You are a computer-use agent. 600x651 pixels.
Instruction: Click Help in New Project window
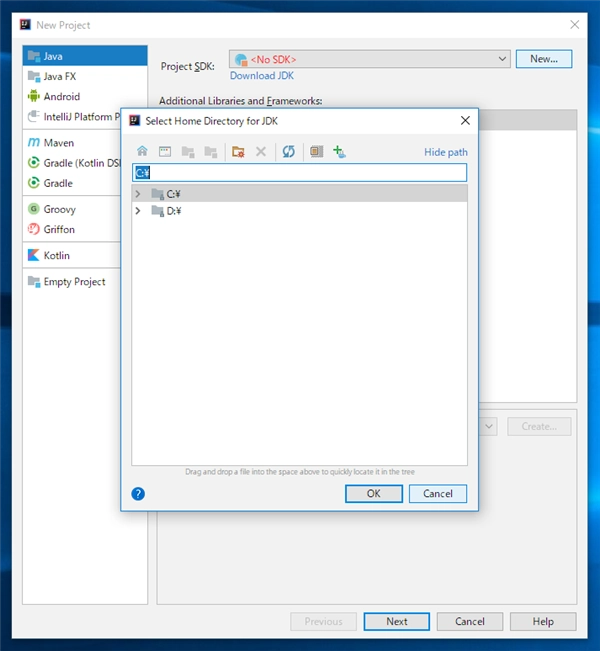543,622
